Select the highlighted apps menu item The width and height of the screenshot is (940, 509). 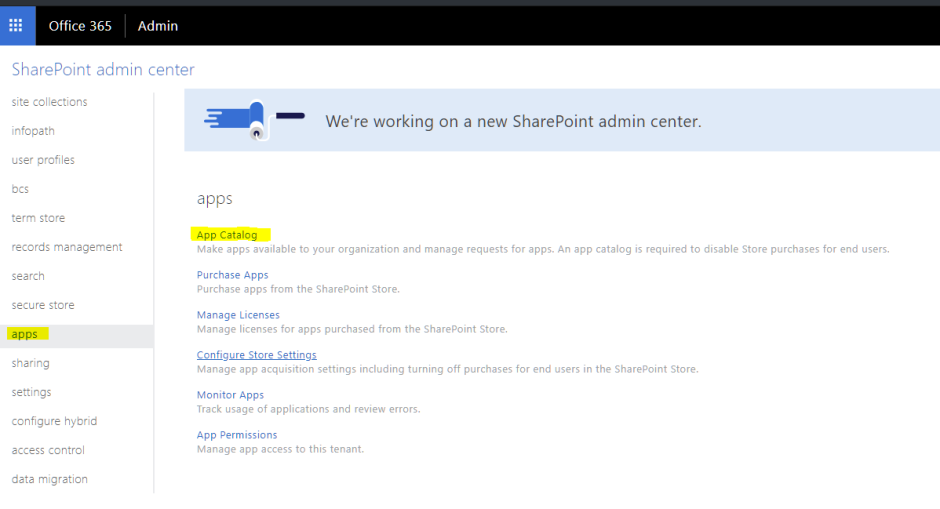click(25, 334)
